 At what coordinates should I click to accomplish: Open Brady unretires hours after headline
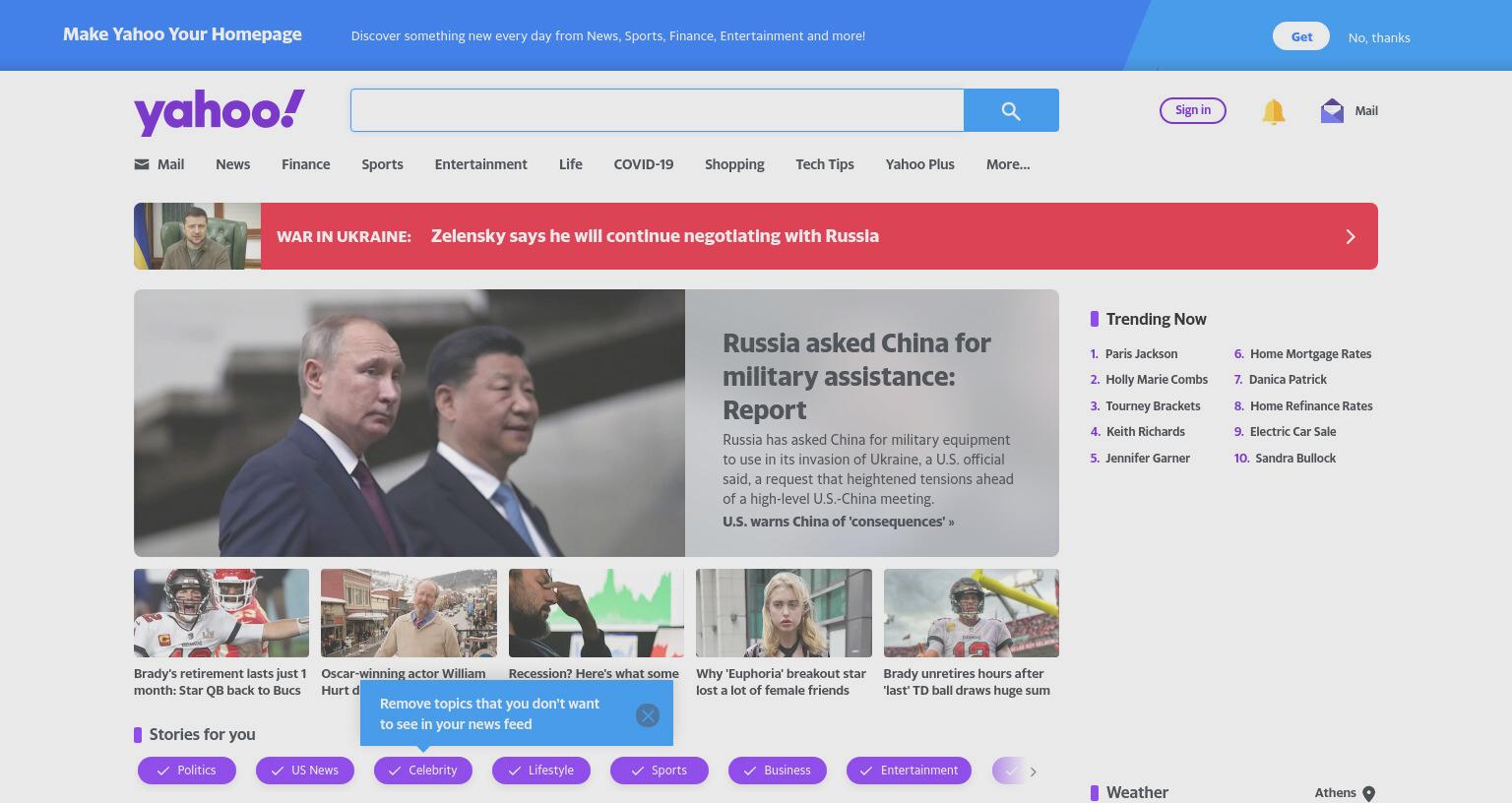pos(967,682)
